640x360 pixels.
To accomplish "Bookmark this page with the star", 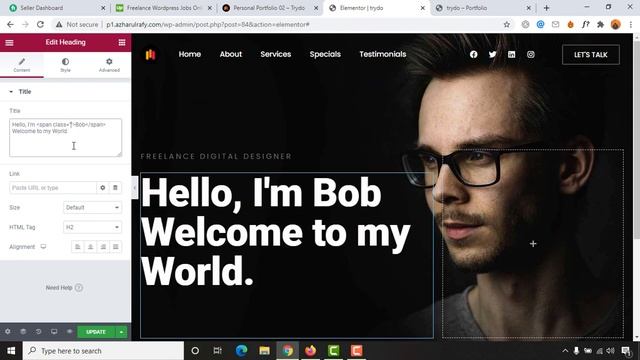I will (x=507, y=24).
